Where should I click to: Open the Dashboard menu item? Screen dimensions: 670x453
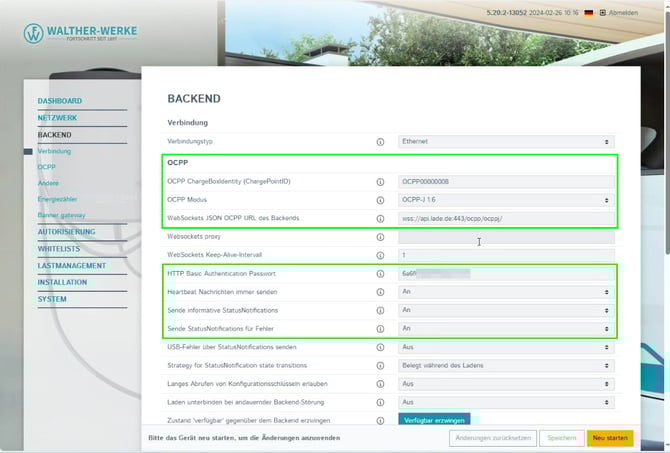point(60,101)
